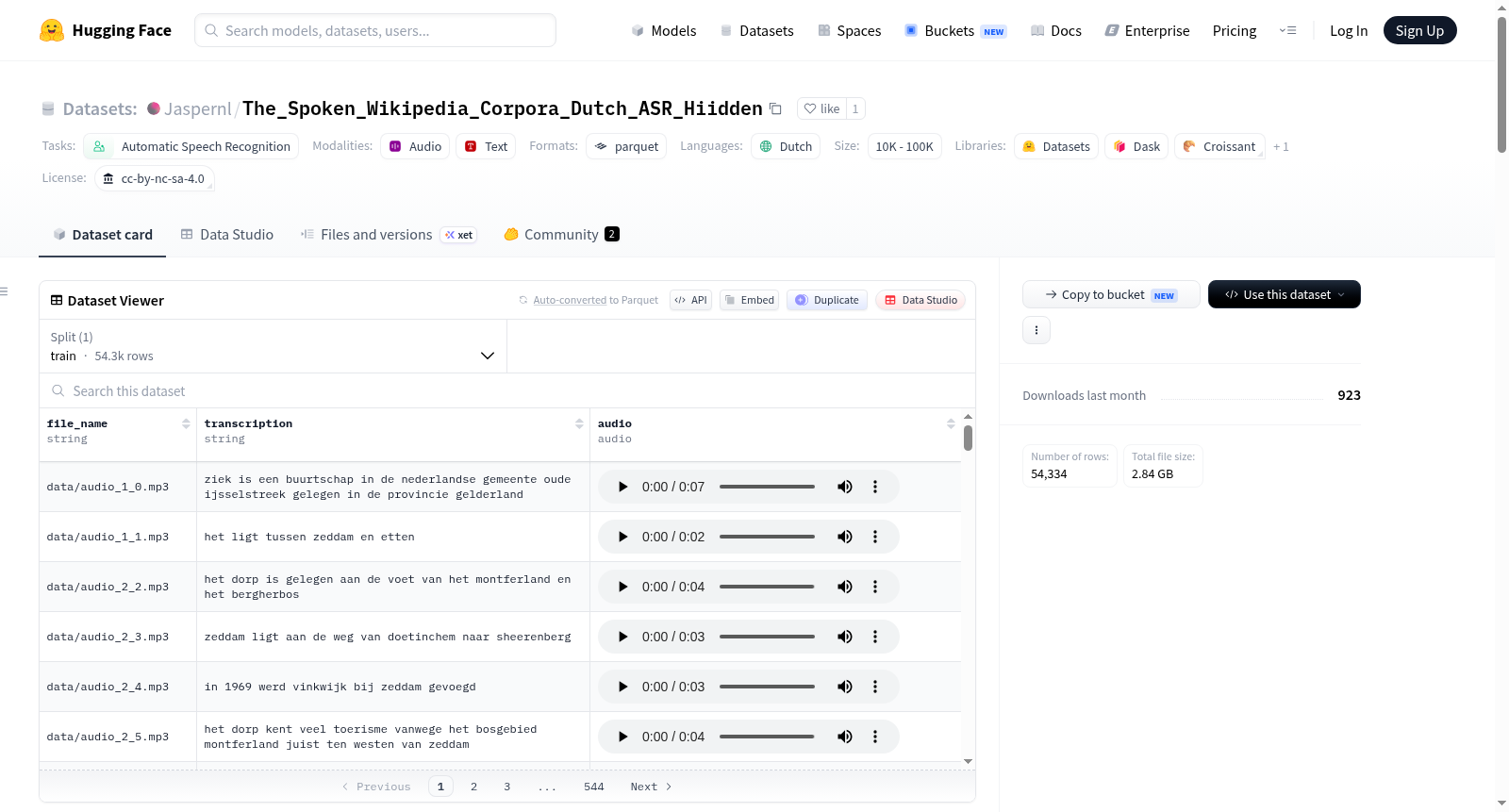
Task: Focus the Search models, datasets, users field
Action: (375, 30)
